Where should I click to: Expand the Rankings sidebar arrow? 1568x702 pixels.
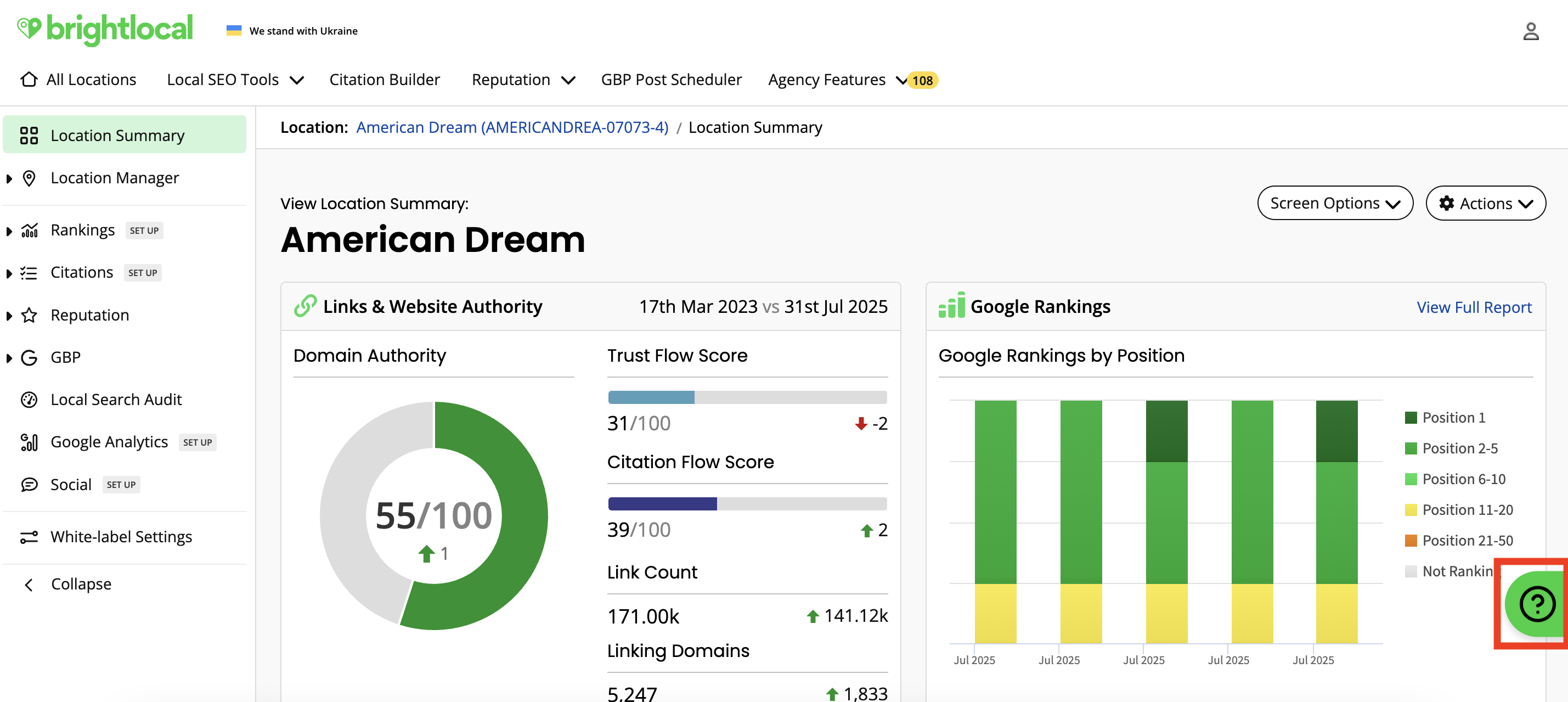pyautogui.click(x=9, y=231)
